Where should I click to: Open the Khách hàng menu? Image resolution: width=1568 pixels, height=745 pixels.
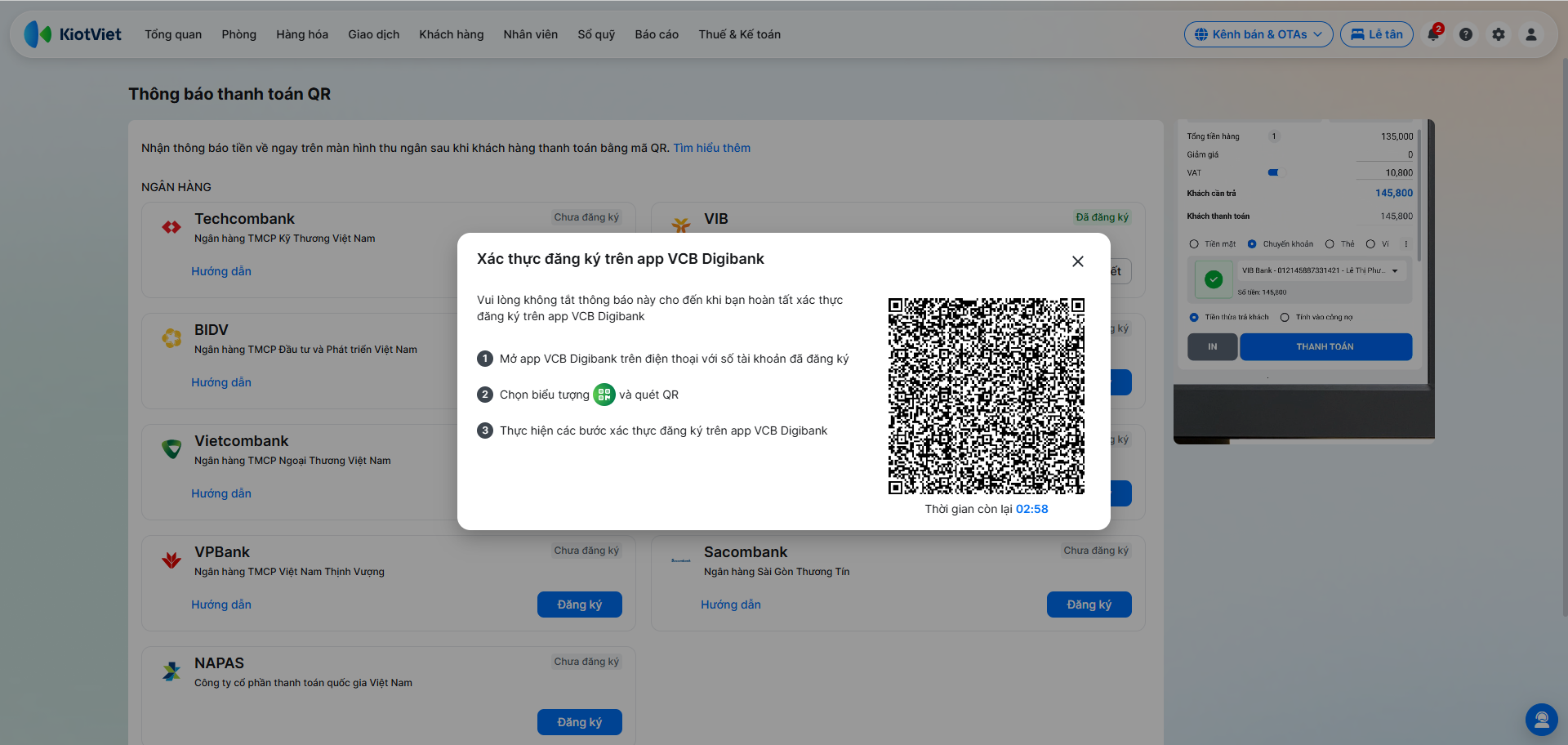coord(452,34)
